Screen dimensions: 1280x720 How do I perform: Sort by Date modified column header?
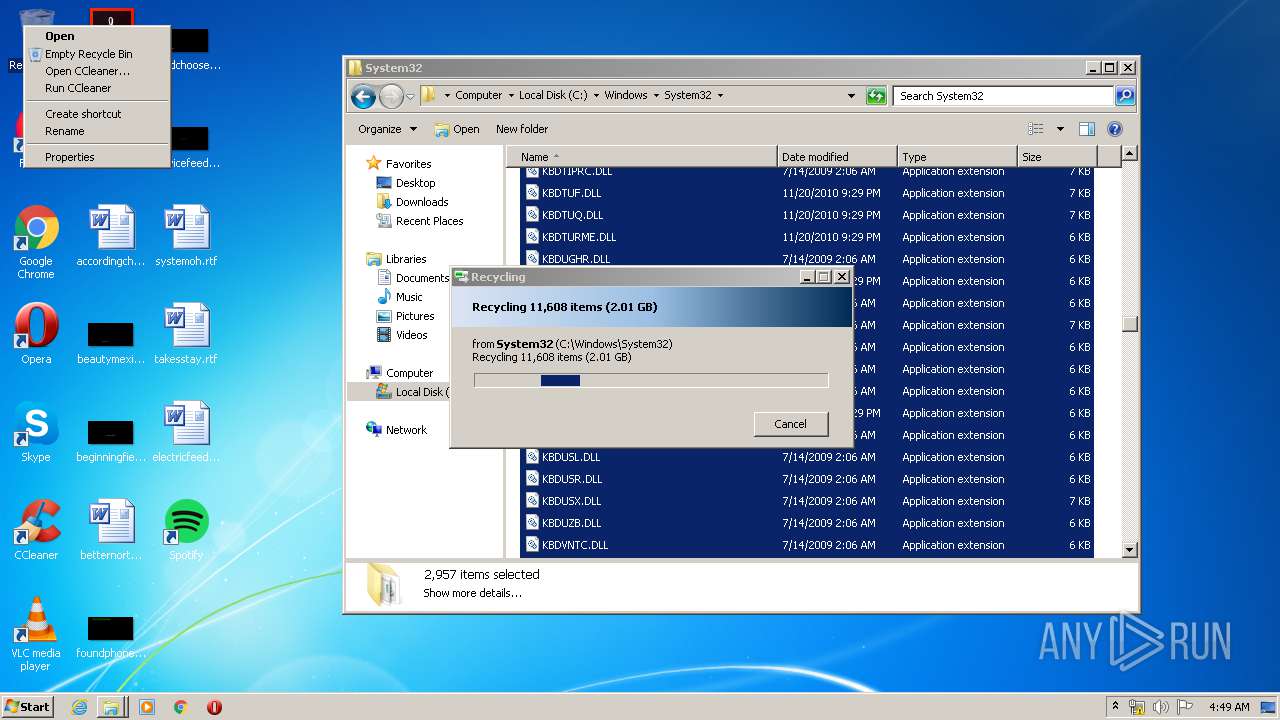[837, 157]
